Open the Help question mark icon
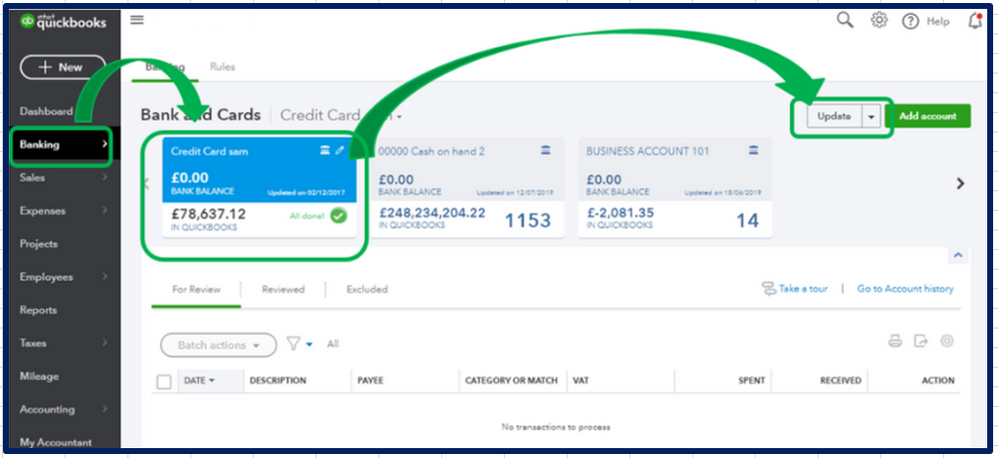 (x=911, y=21)
